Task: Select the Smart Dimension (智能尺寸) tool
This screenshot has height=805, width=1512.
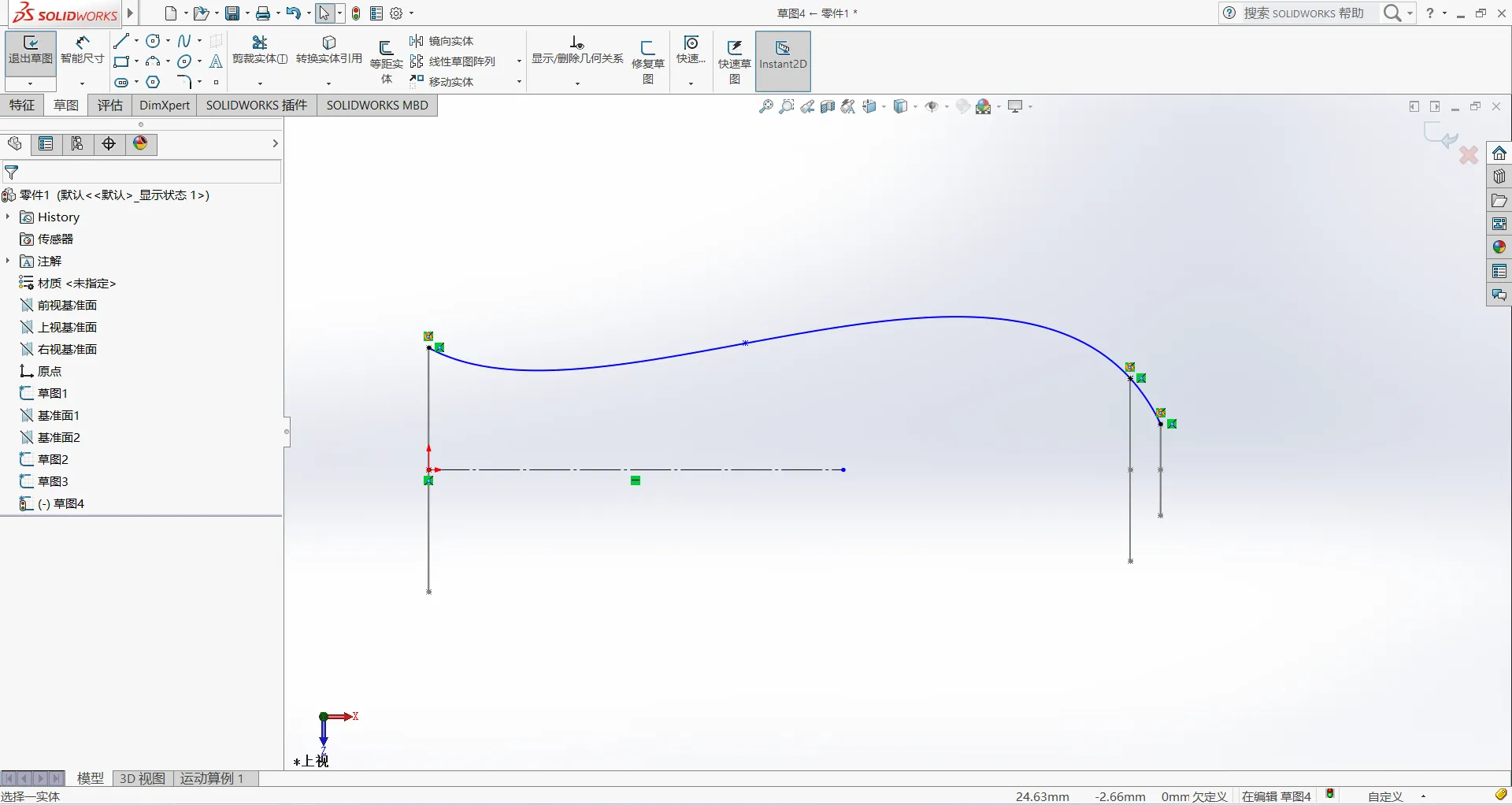Action: click(82, 50)
